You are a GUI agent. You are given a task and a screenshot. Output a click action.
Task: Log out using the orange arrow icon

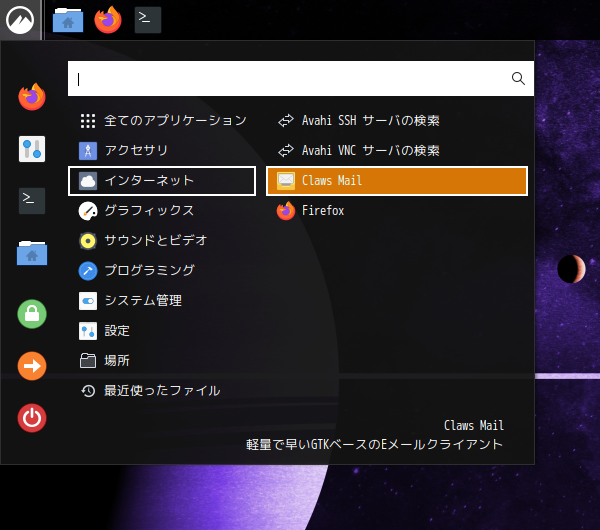32,366
